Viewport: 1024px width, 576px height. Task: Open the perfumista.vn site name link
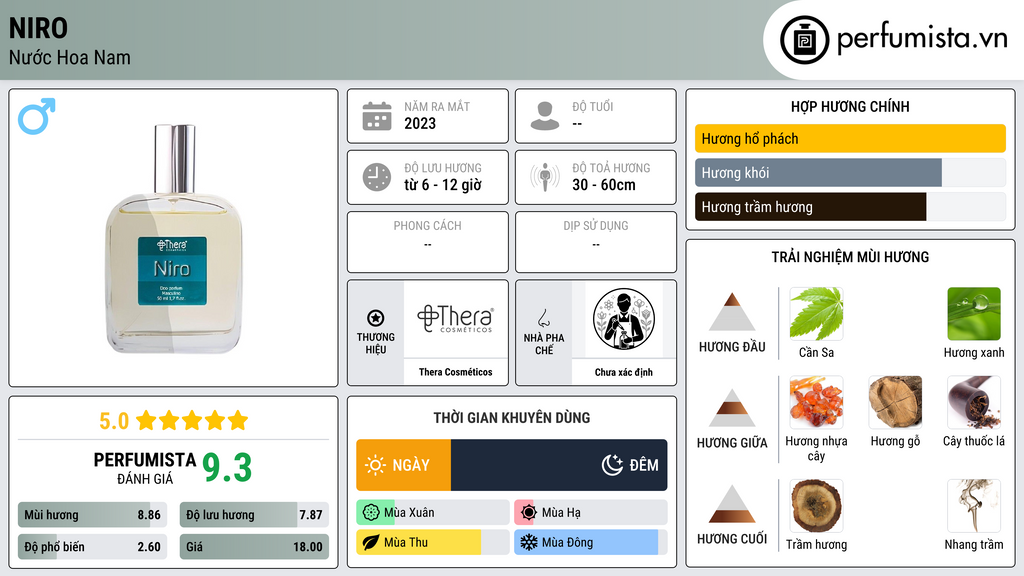[922, 39]
